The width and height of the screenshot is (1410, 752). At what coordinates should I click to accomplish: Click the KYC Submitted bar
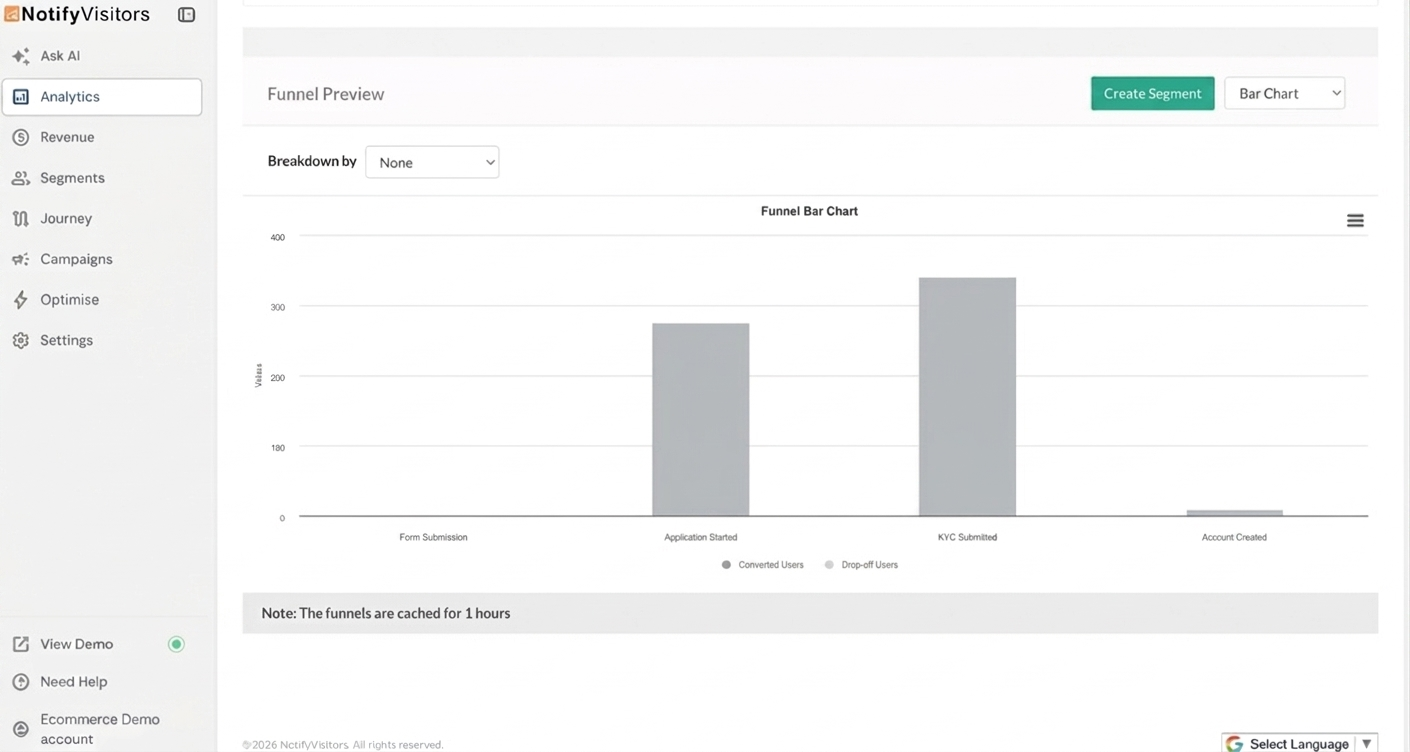pyautogui.click(x=967, y=397)
